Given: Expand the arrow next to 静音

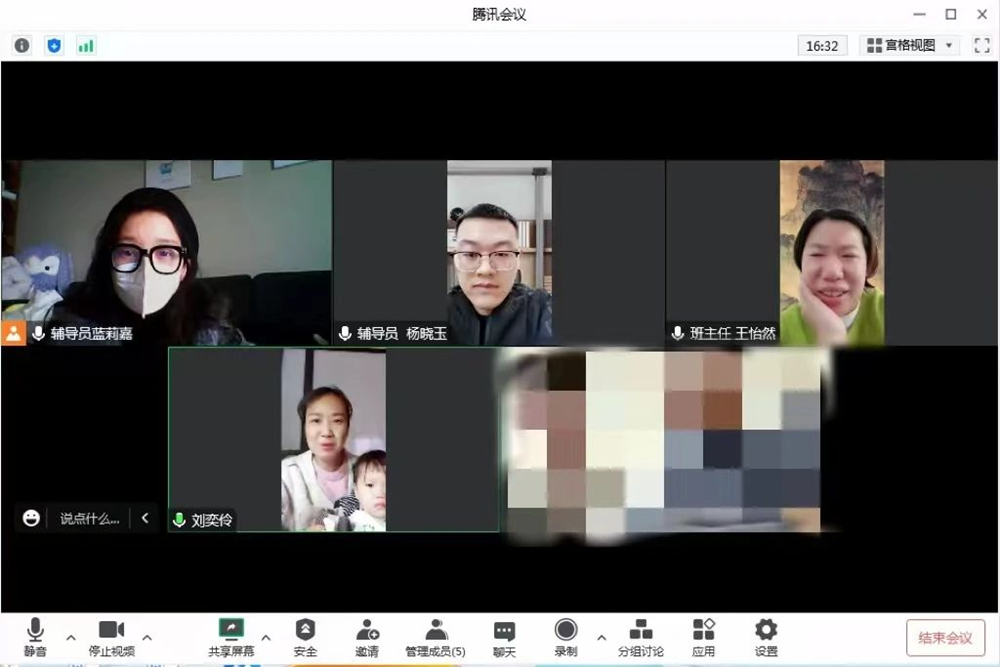Looking at the screenshot, I should click(x=71, y=637).
